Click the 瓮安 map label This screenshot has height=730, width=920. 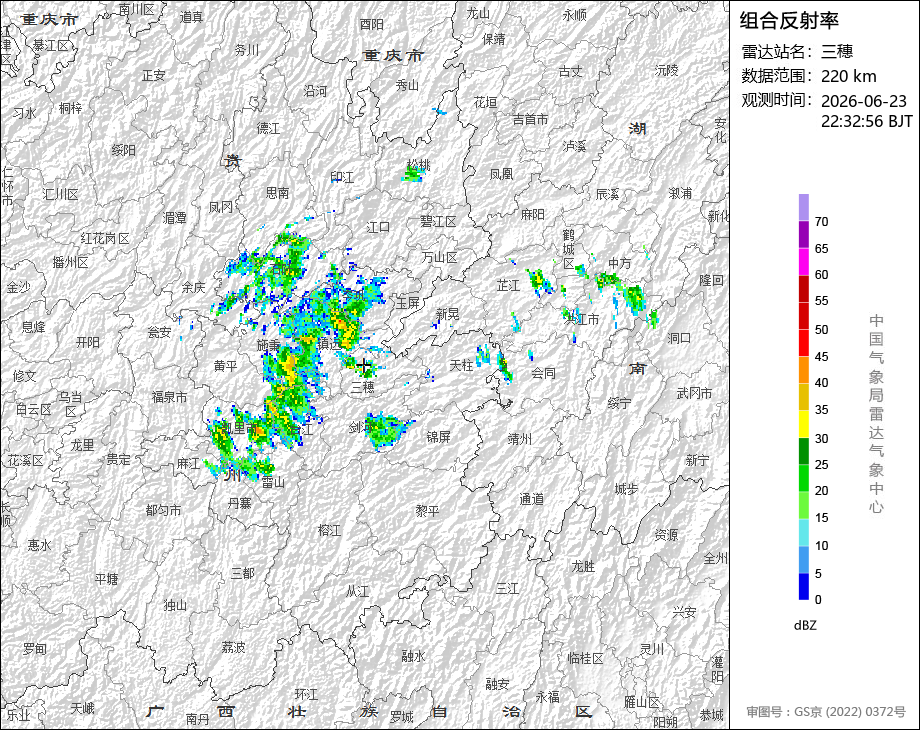tap(159, 333)
